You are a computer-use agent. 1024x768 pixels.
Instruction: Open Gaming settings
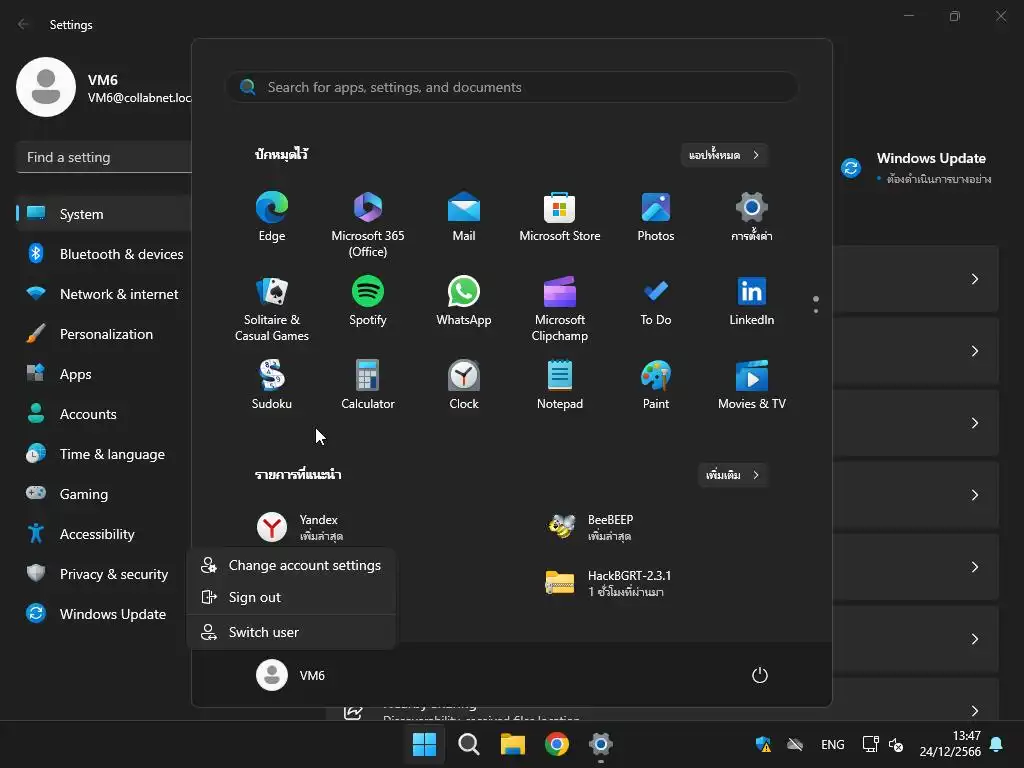(x=104, y=494)
